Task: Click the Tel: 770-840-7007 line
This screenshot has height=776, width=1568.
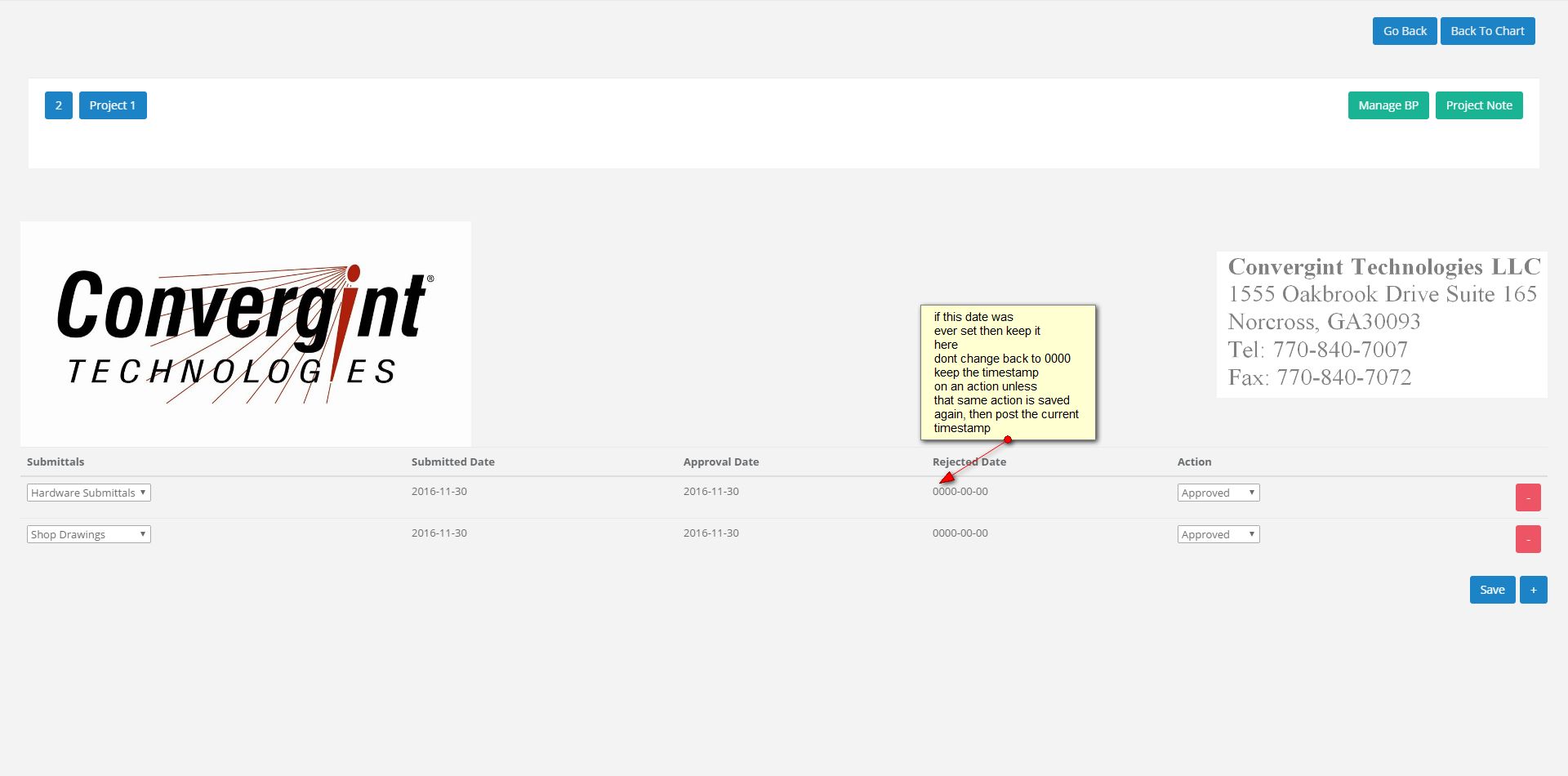Action: pos(1318,350)
